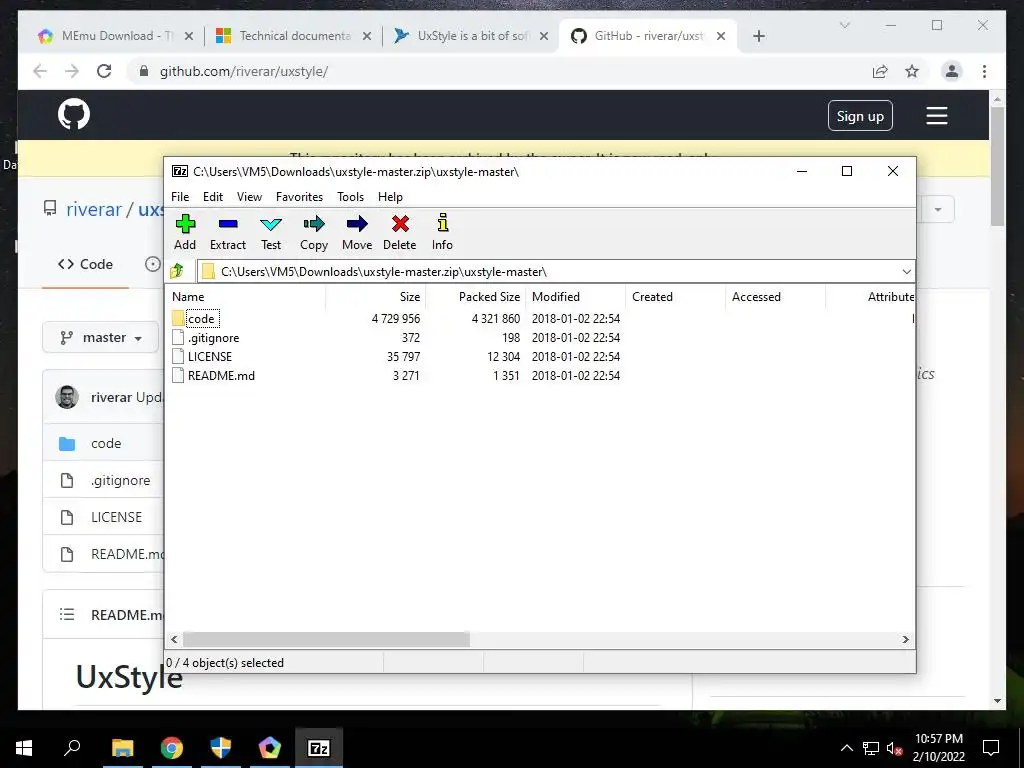
Task: Sort by Accessed column header
Action: (x=775, y=296)
